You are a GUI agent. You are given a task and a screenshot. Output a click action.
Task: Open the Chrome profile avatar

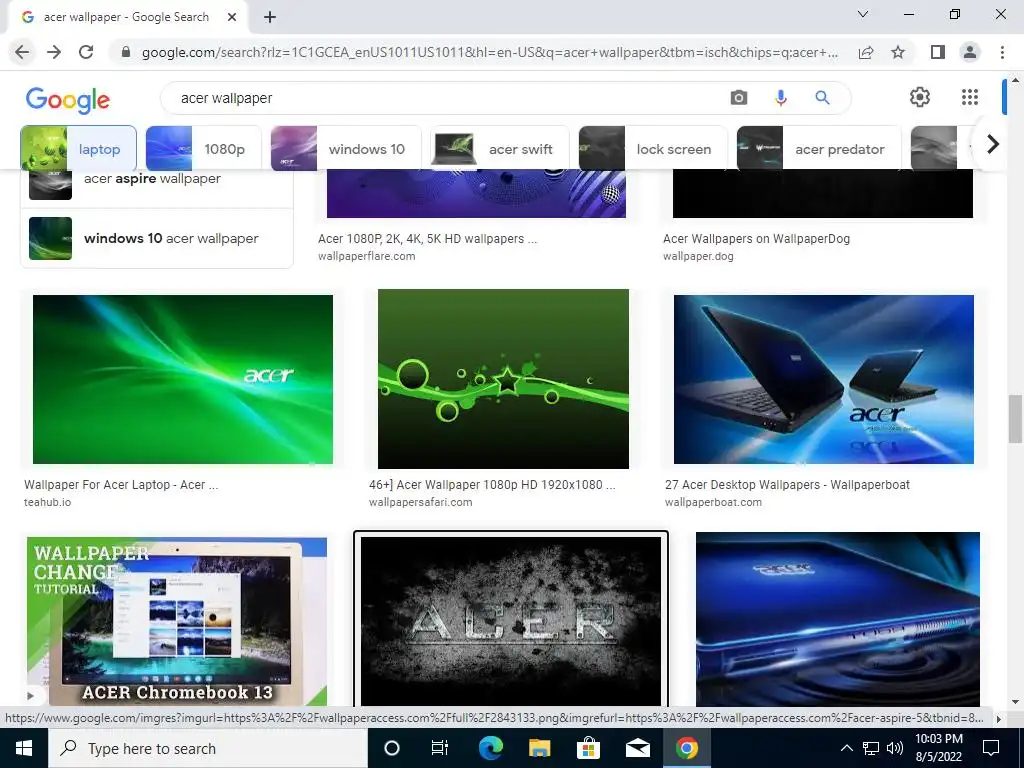coord(970,52)
